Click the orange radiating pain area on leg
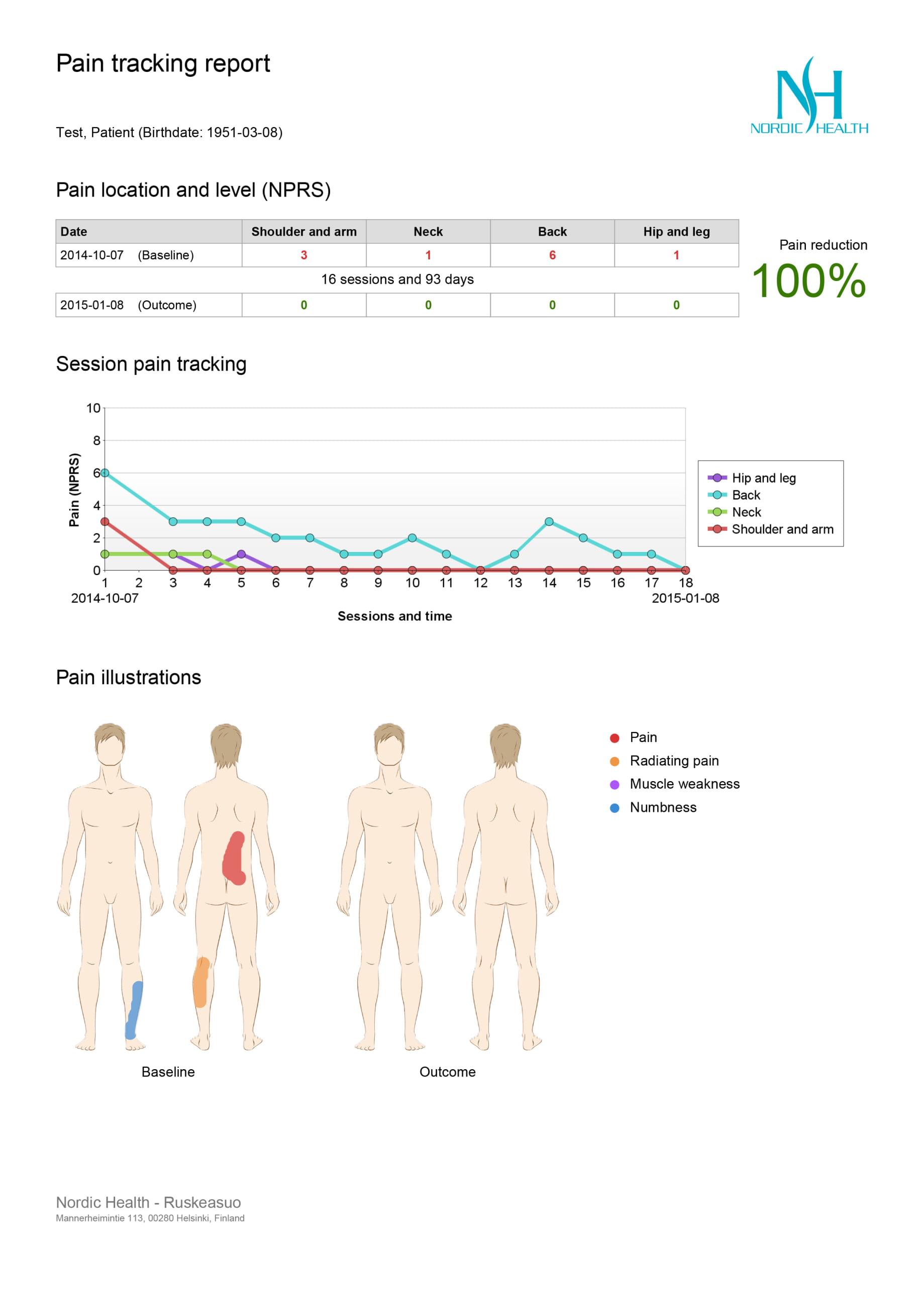The image size is (924, 1307). [201, 982]
